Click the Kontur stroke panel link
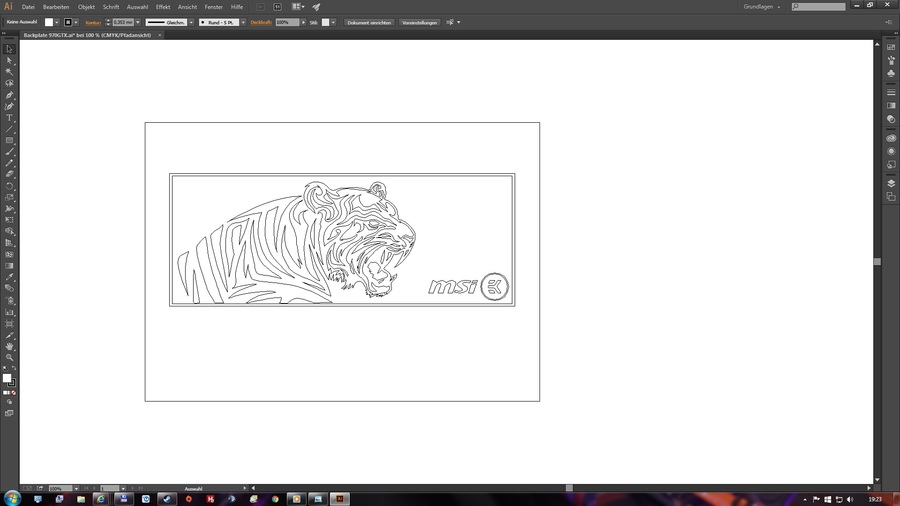 93,23
